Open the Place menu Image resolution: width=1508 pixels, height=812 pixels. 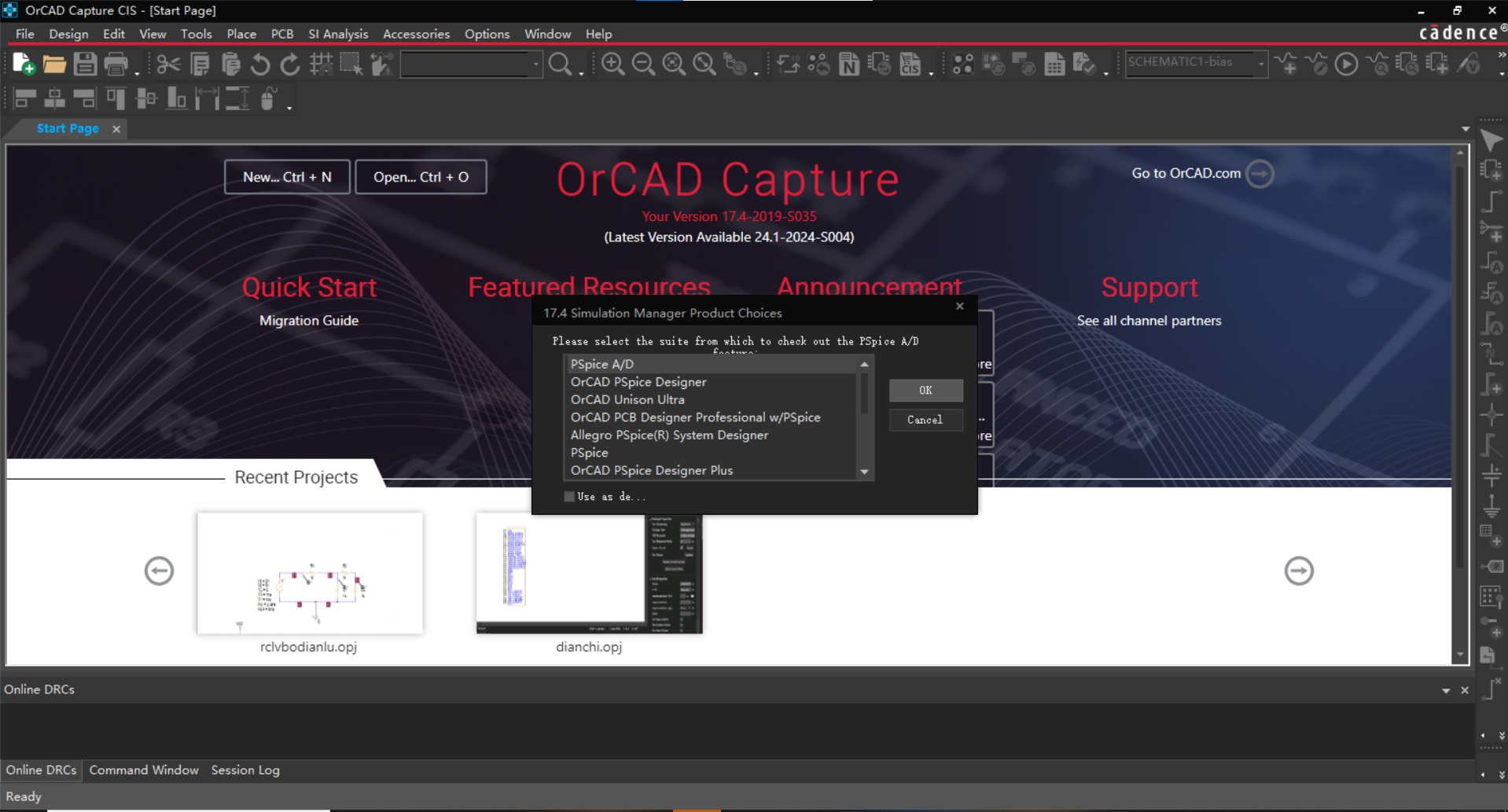[x=241, y=34]
